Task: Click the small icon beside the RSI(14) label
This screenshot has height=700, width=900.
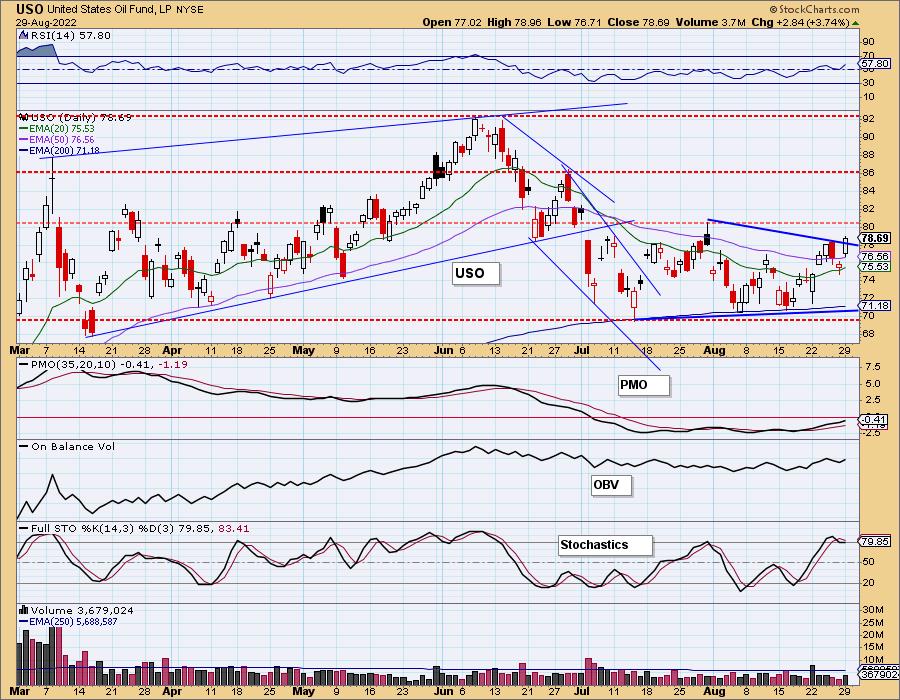Action: point(24,36)
